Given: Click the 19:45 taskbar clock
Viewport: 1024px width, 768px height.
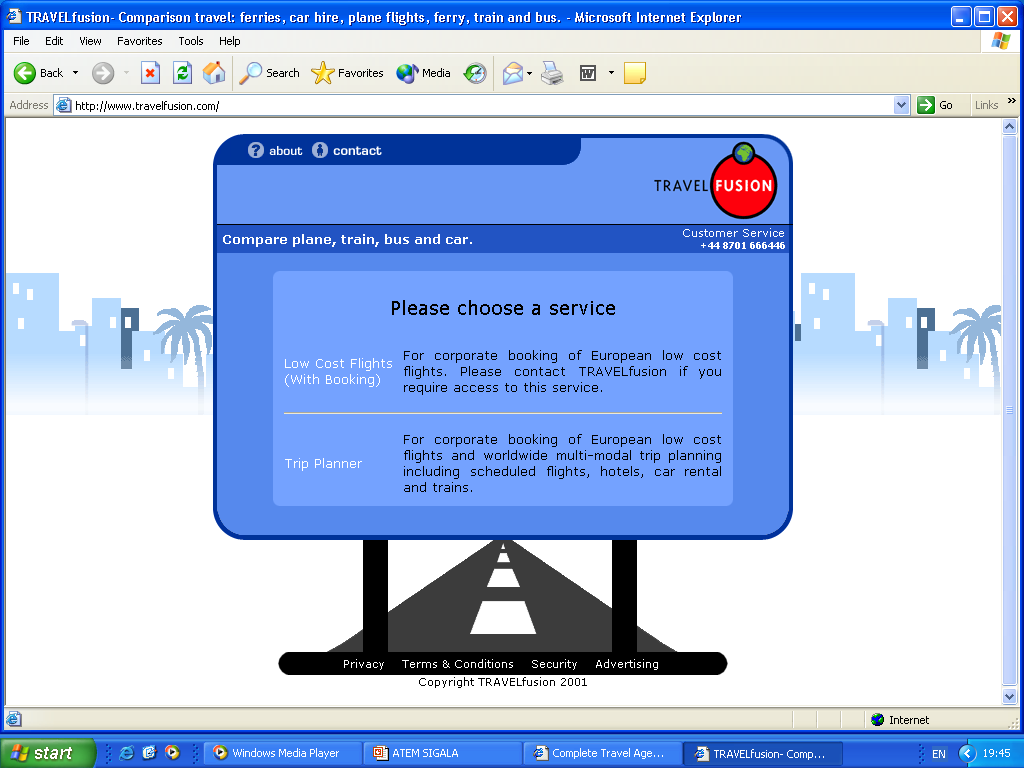Looking at the screenshot, I should (x=997, y=754).
